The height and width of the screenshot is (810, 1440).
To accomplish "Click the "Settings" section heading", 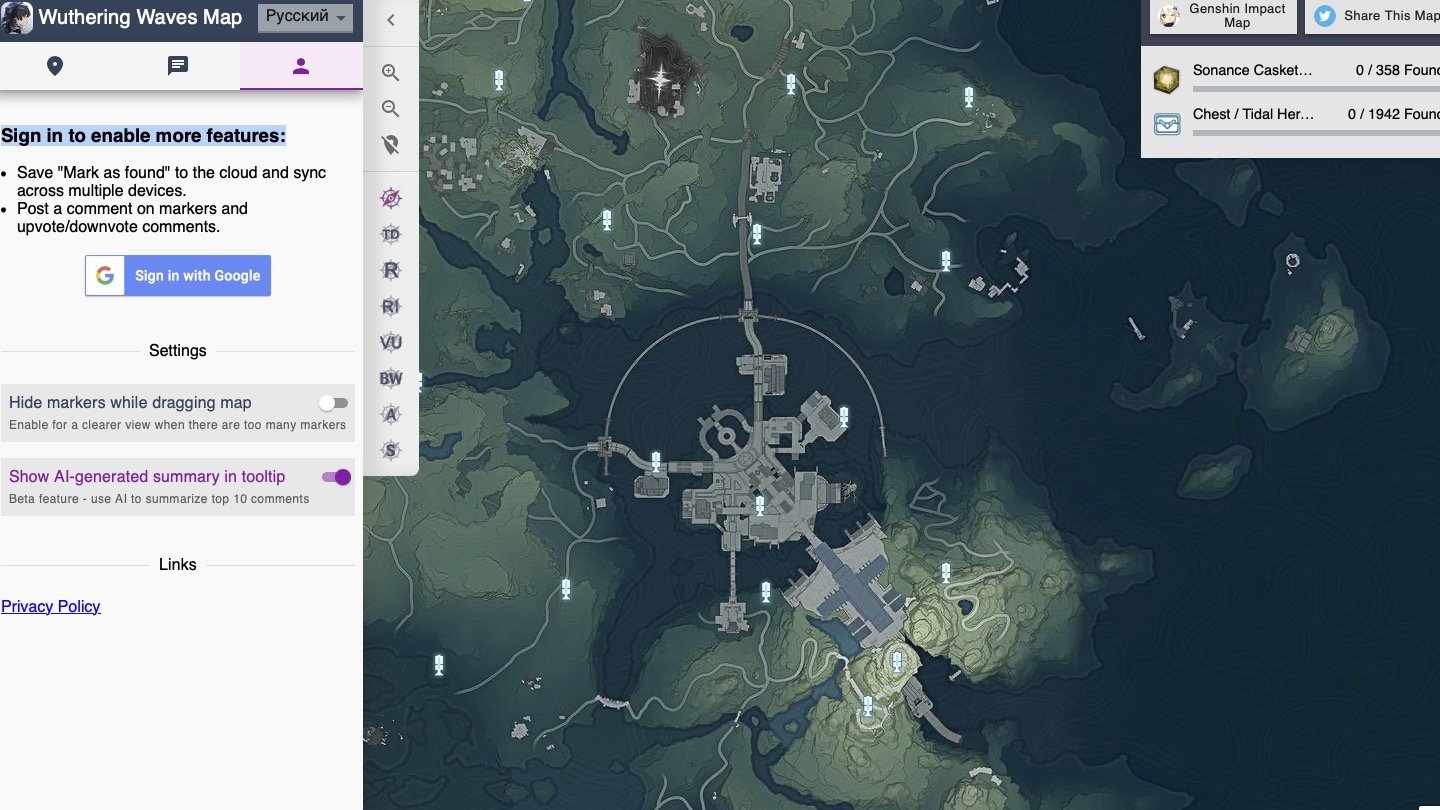I will click(x=178, y=351).
